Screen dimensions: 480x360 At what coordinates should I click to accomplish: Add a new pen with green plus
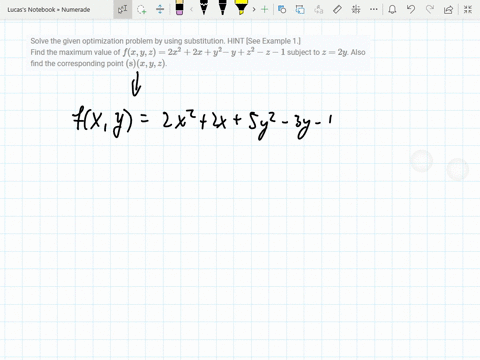[x=264, y=9]
